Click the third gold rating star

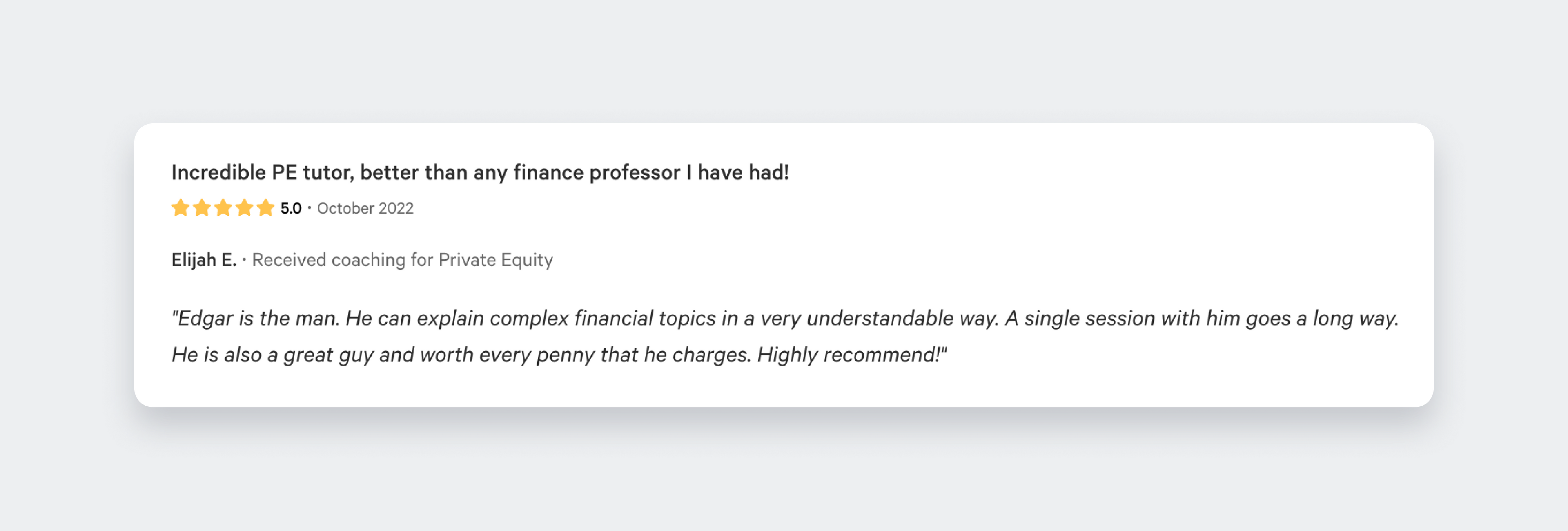(x=223, y=208)
